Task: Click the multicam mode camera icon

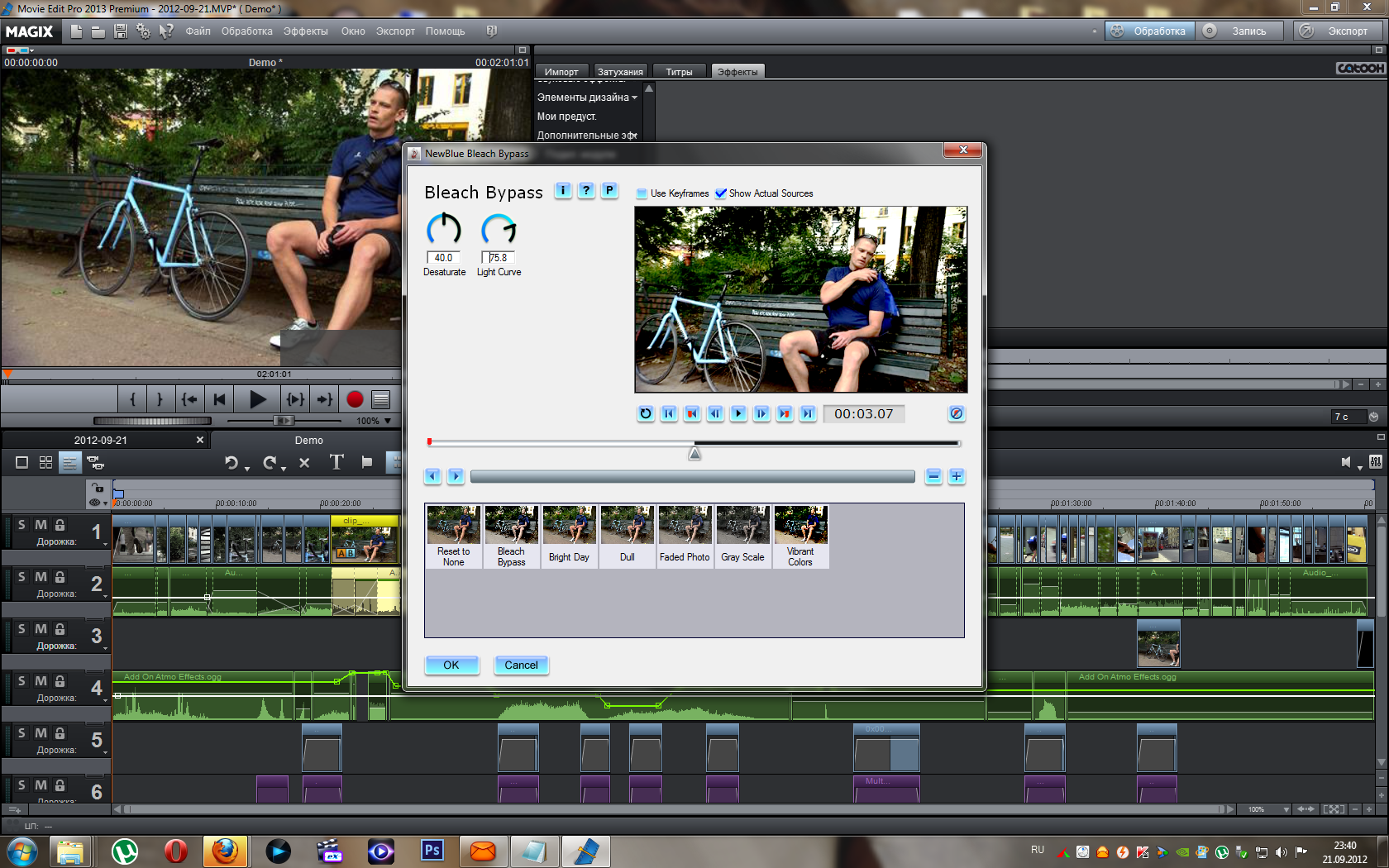Action: point(95,463)
